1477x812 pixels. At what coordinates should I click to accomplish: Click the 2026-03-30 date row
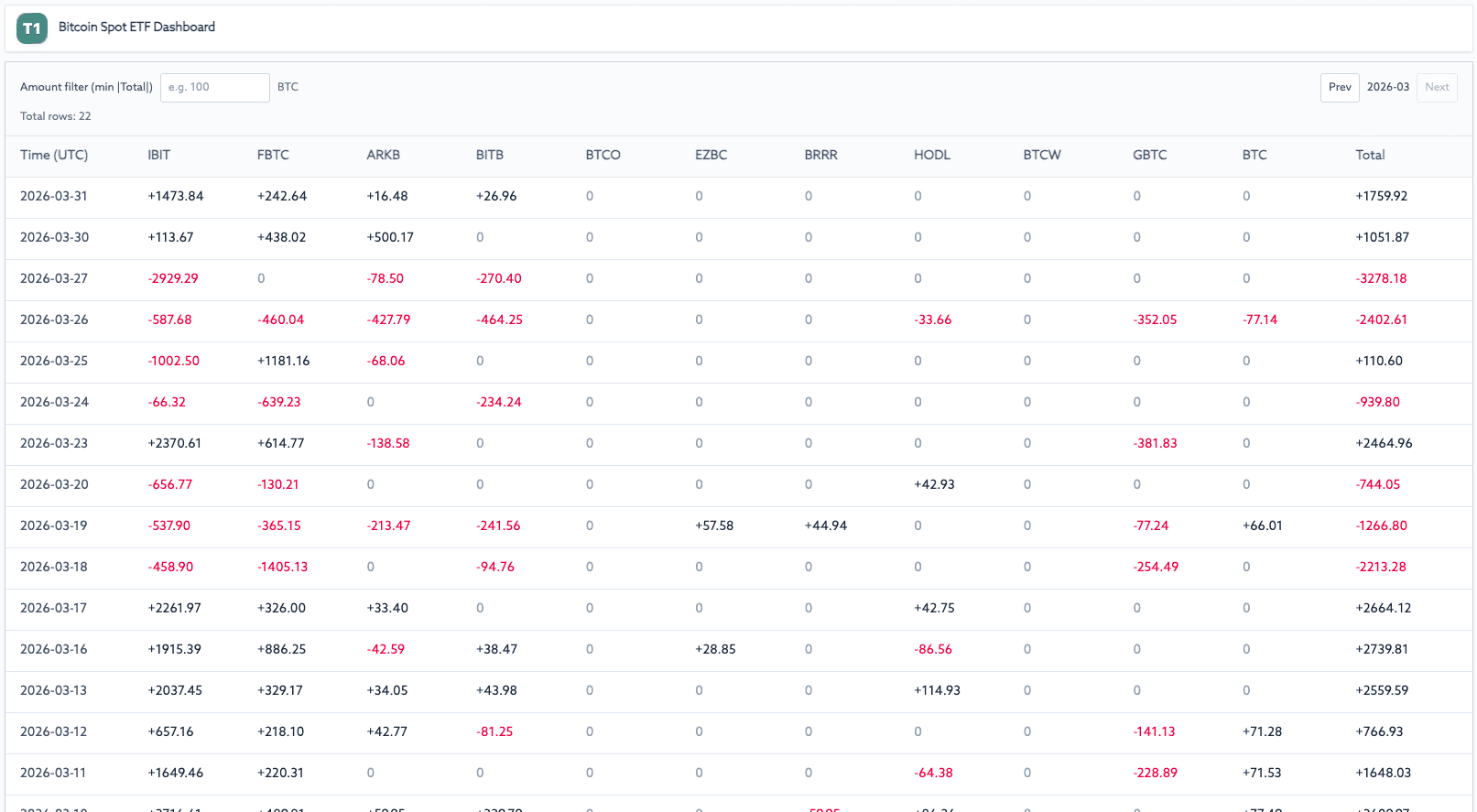[x=738, y=238]
